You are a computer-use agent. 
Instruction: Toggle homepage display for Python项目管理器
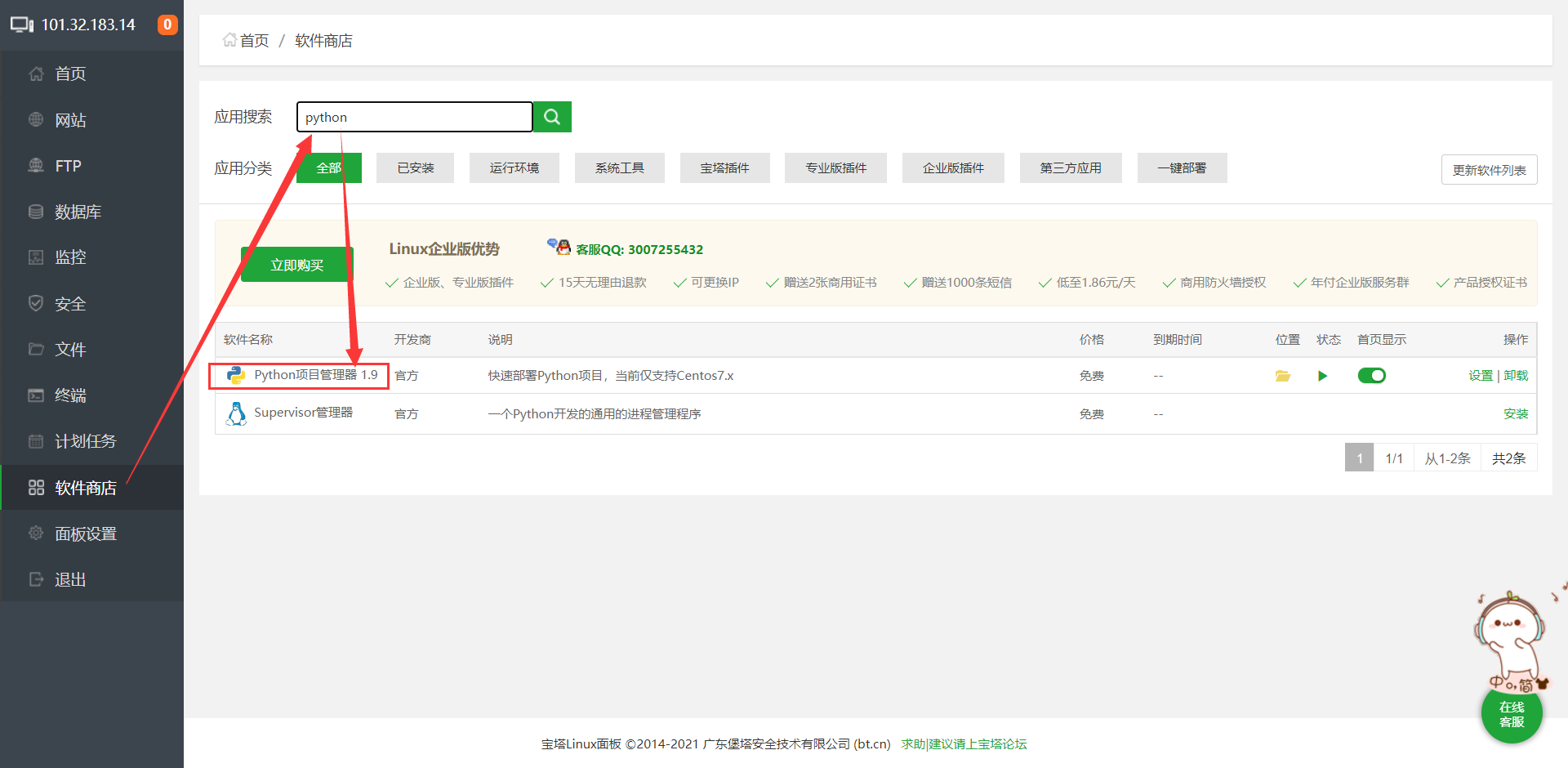[1372, 376]
